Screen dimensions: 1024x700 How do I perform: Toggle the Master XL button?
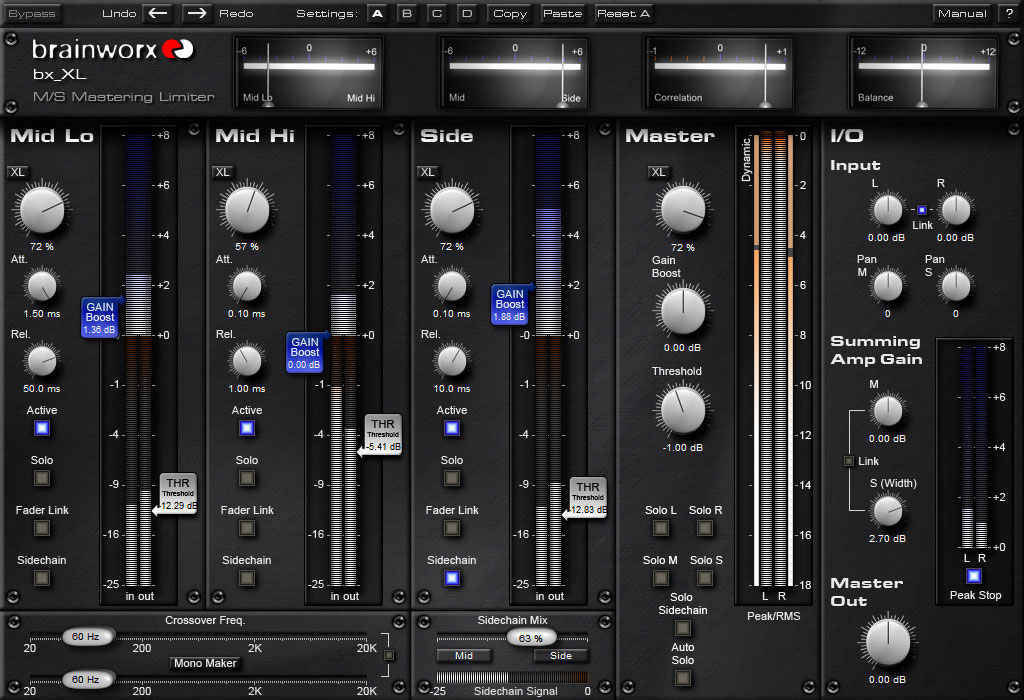[658, 172]
